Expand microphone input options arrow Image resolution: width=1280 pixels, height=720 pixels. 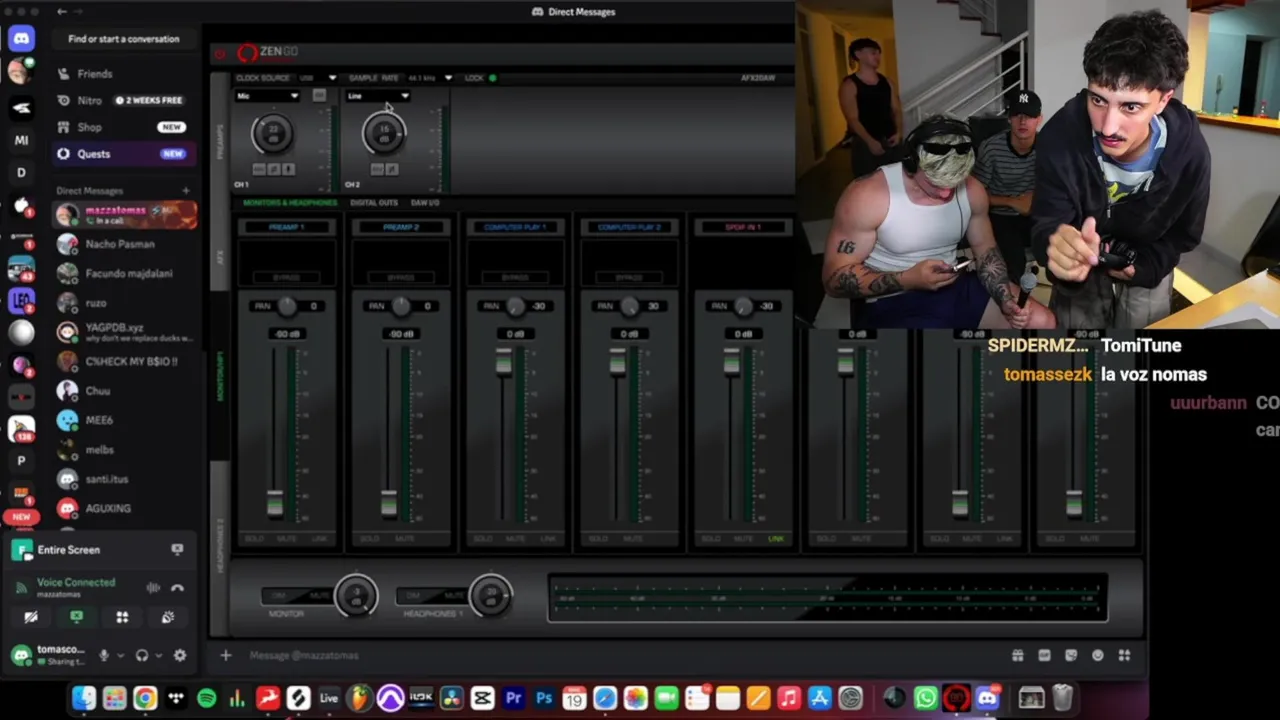coord(120,656)
